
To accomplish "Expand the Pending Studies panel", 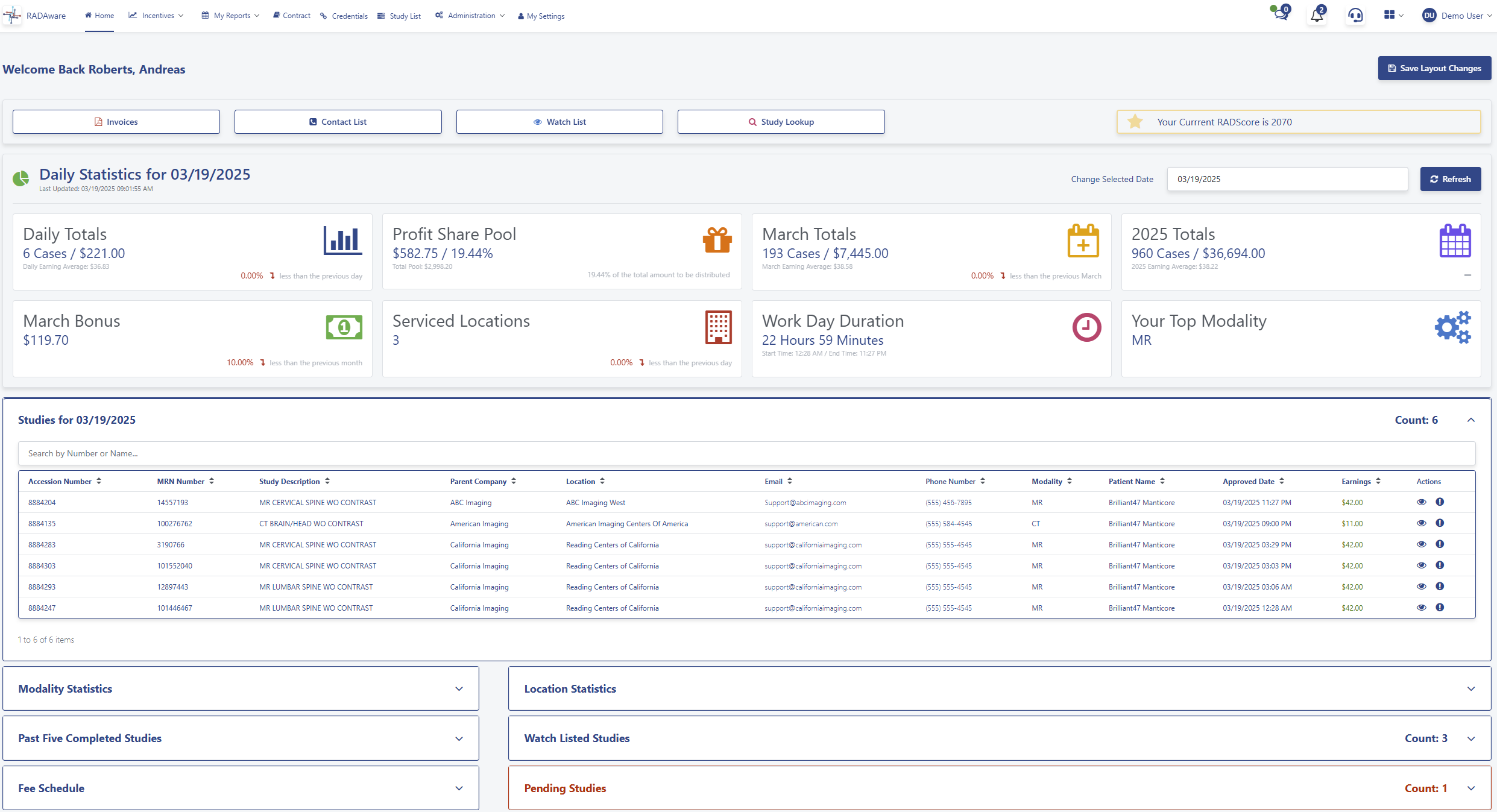I will coord(1470,788).
